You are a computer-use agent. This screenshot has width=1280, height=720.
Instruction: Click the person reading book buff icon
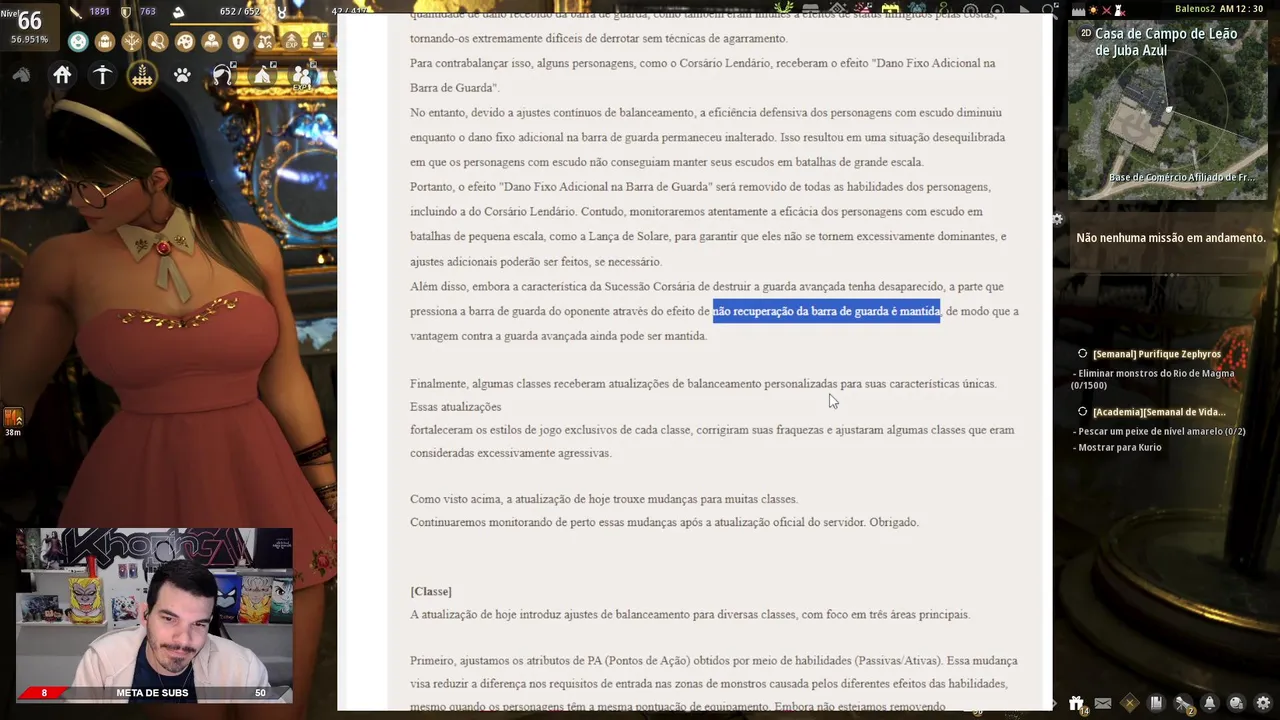(x=211, y=42)
